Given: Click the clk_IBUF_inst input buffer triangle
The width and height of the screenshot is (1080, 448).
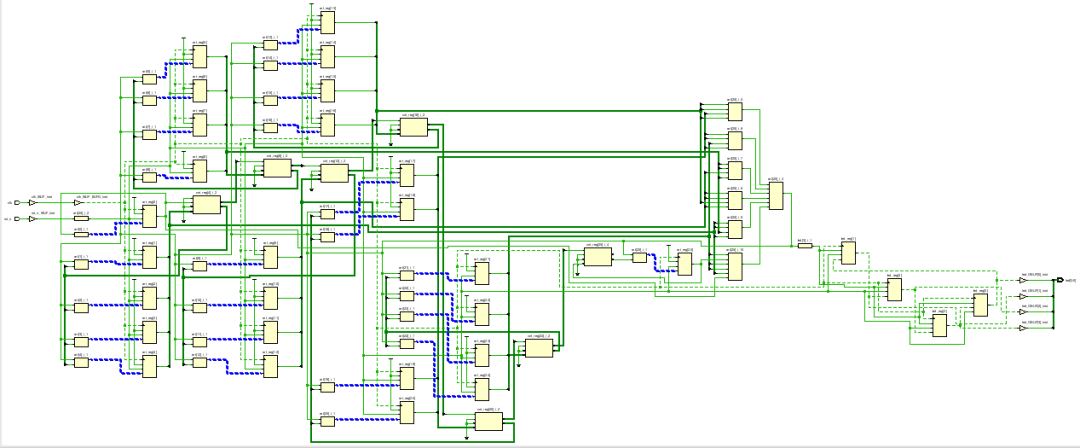Looking at the screenshot, I should click(x=32, y=203).
